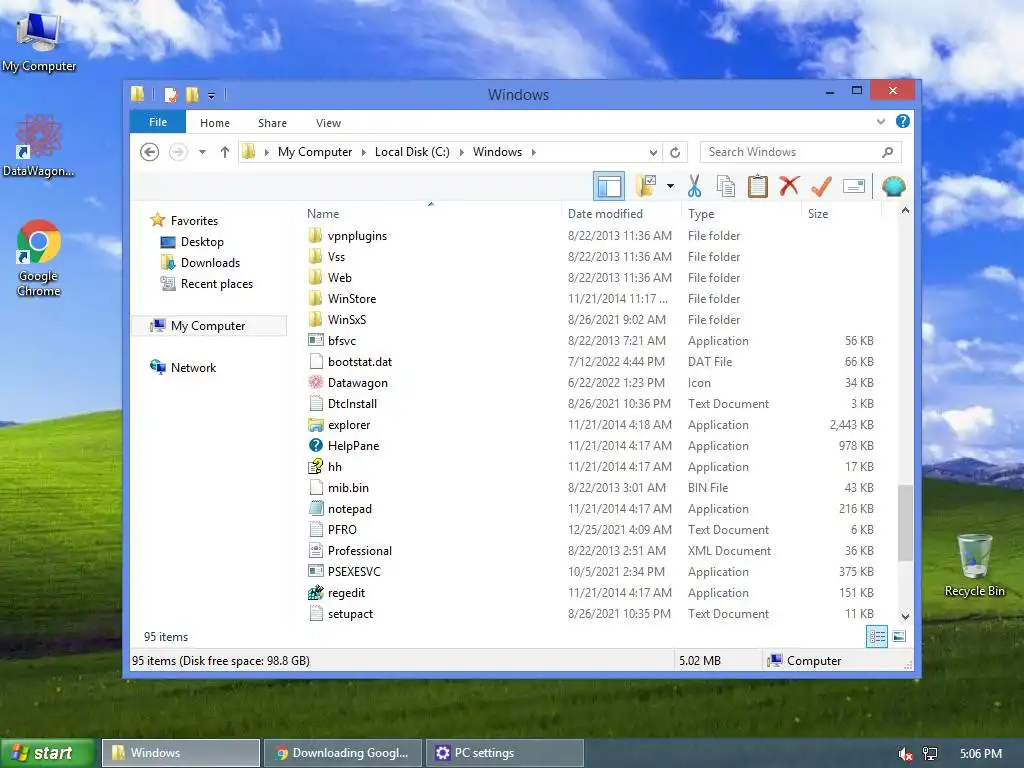
Task: Select the notepad application
Action: coord(349,509)
